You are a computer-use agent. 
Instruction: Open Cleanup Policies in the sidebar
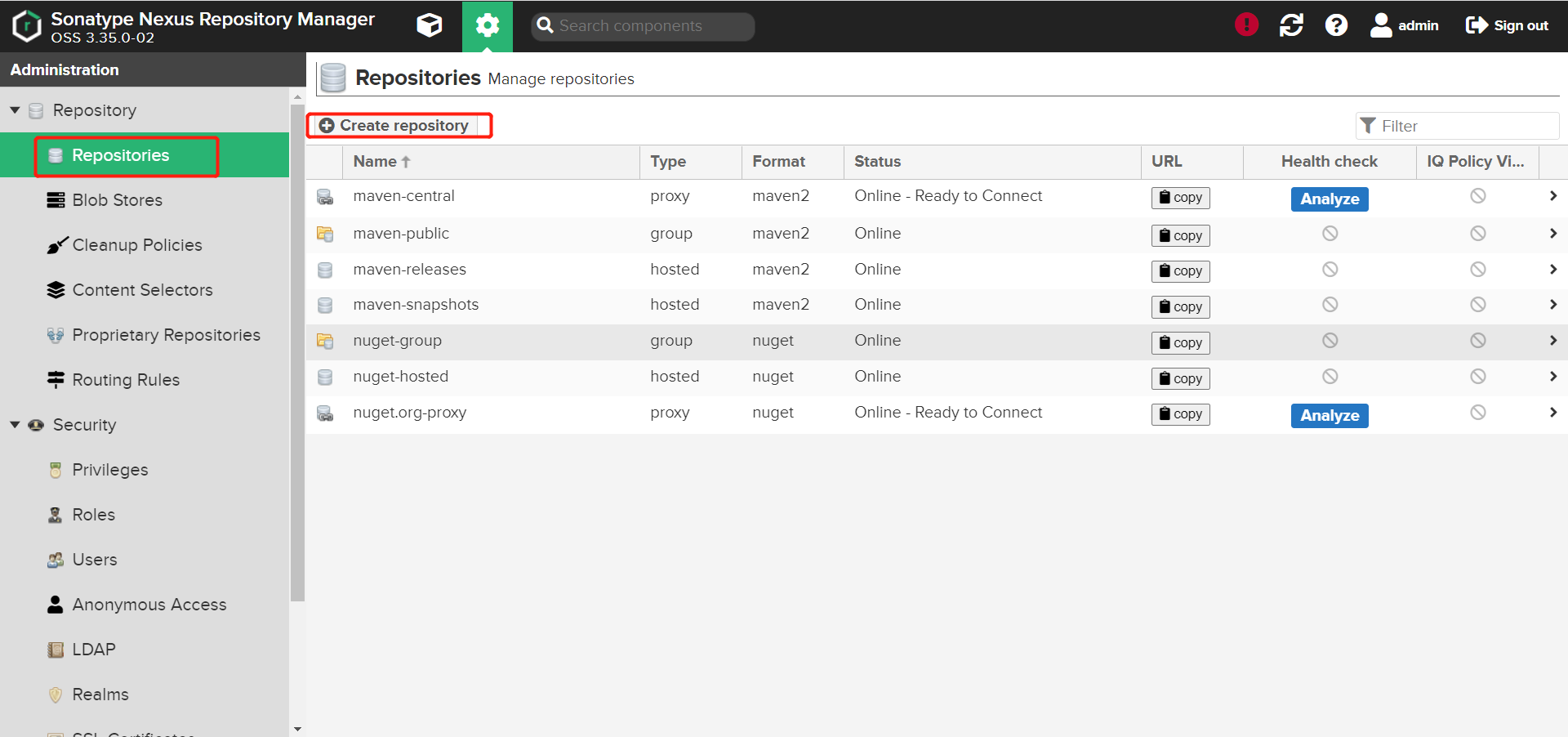145,245
